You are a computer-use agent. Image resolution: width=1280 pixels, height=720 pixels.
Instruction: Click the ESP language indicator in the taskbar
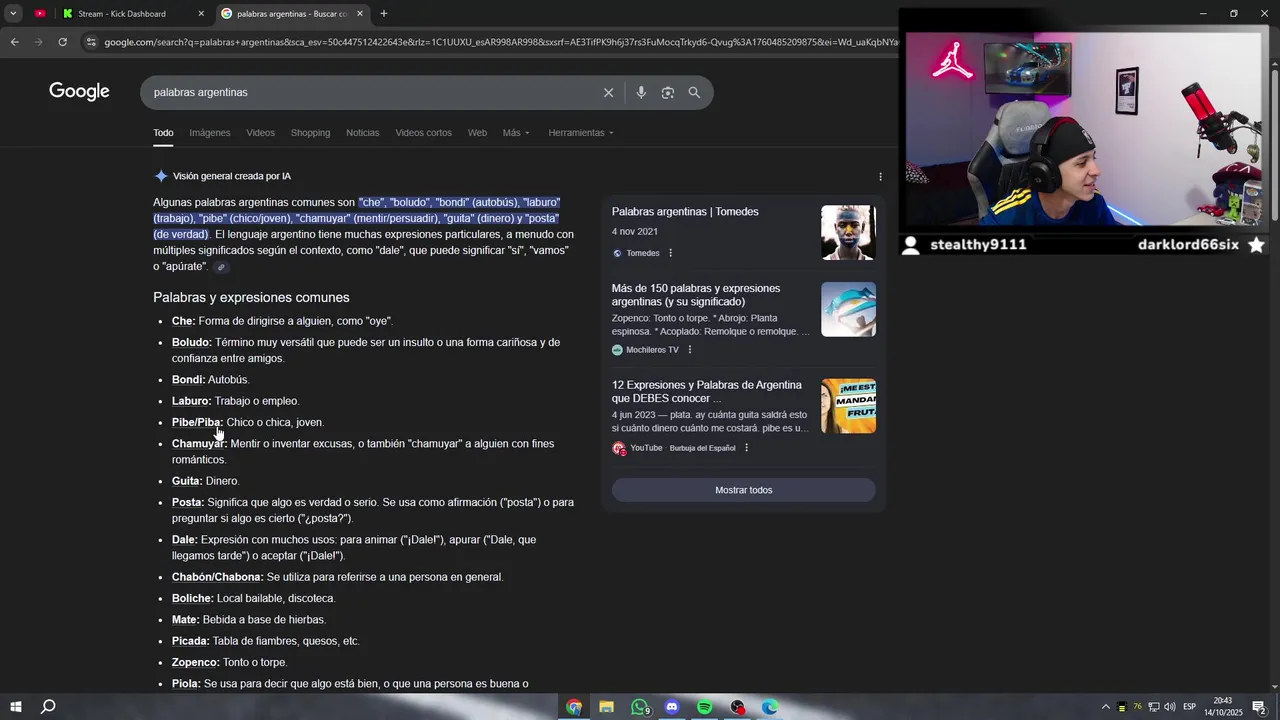click(x=1189, y=707)
